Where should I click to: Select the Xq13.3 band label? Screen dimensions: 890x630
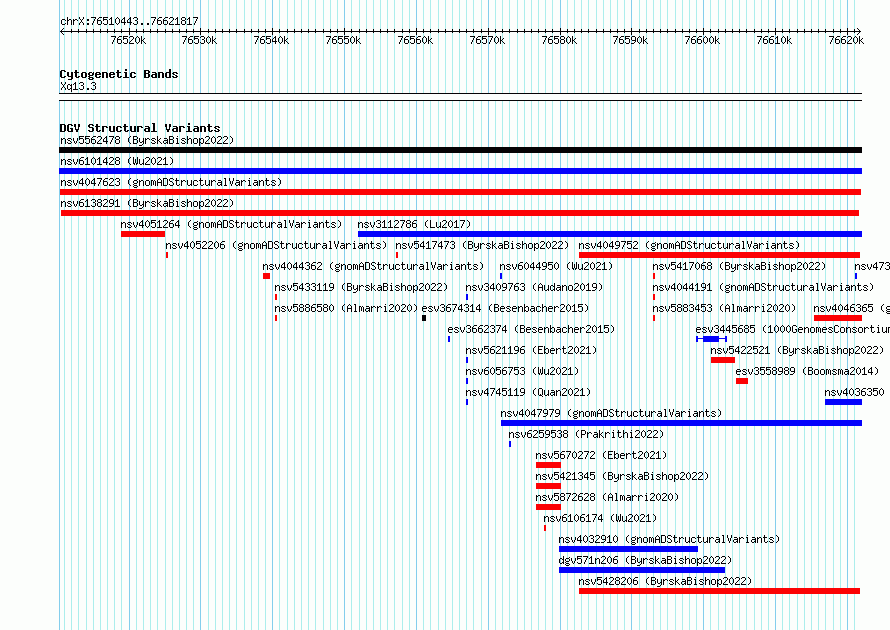point(78,86)
